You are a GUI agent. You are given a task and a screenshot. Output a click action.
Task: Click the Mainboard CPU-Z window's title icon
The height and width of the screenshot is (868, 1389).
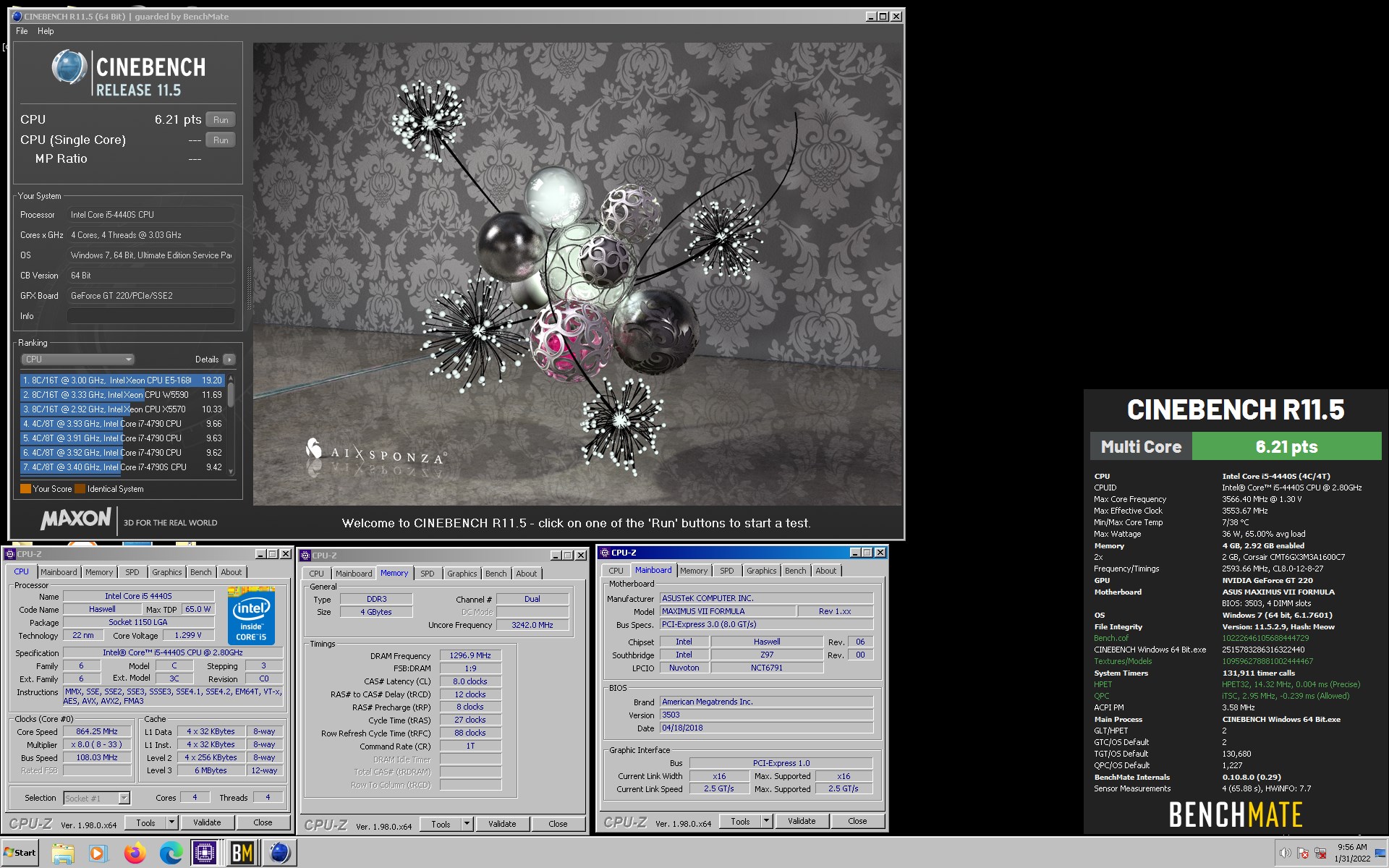(604, 553)
